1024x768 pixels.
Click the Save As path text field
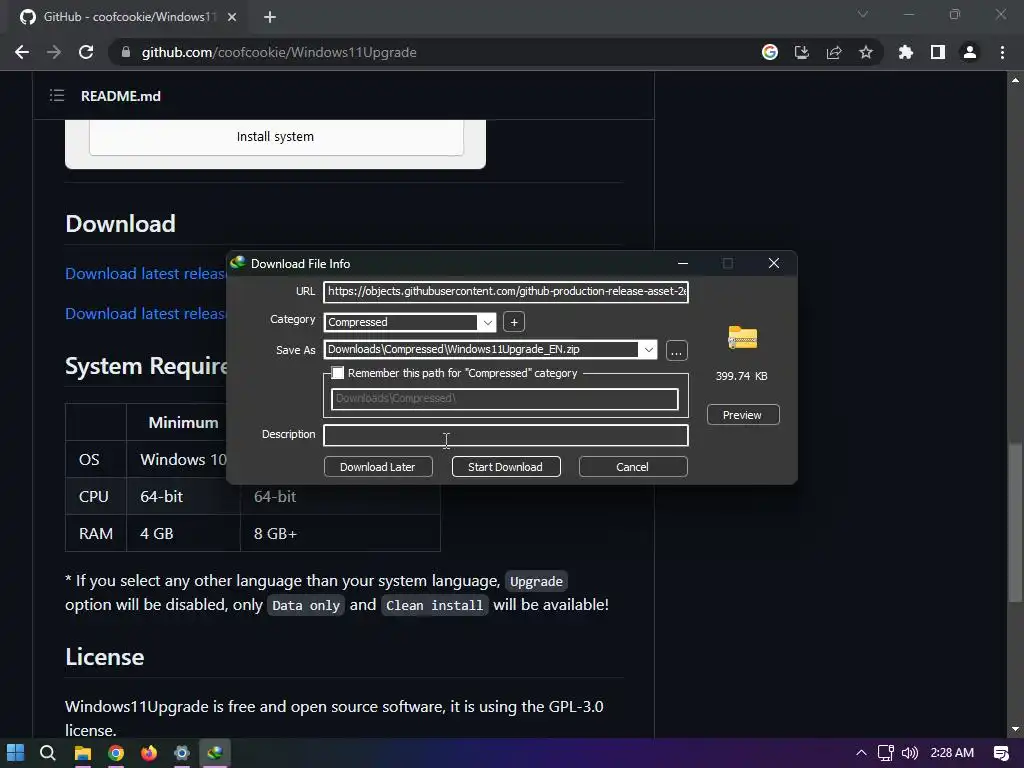pyautogui.click(x=481, y=349)
